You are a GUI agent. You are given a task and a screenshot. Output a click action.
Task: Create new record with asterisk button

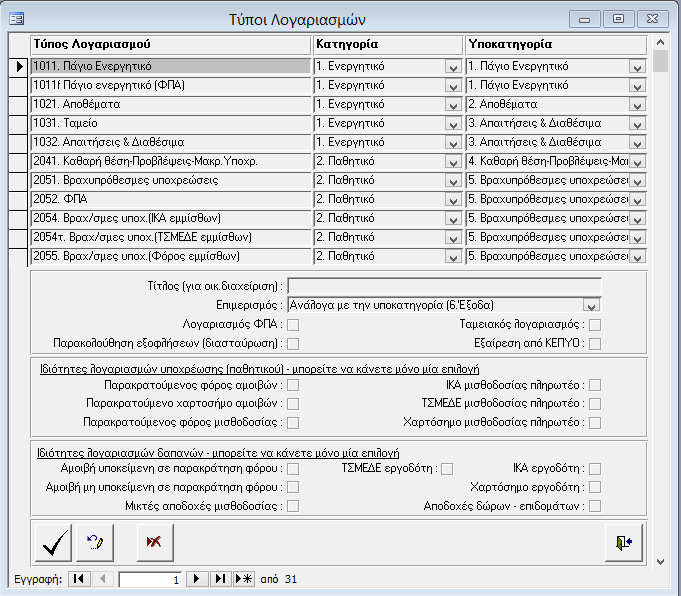click(x=243, y=579)
